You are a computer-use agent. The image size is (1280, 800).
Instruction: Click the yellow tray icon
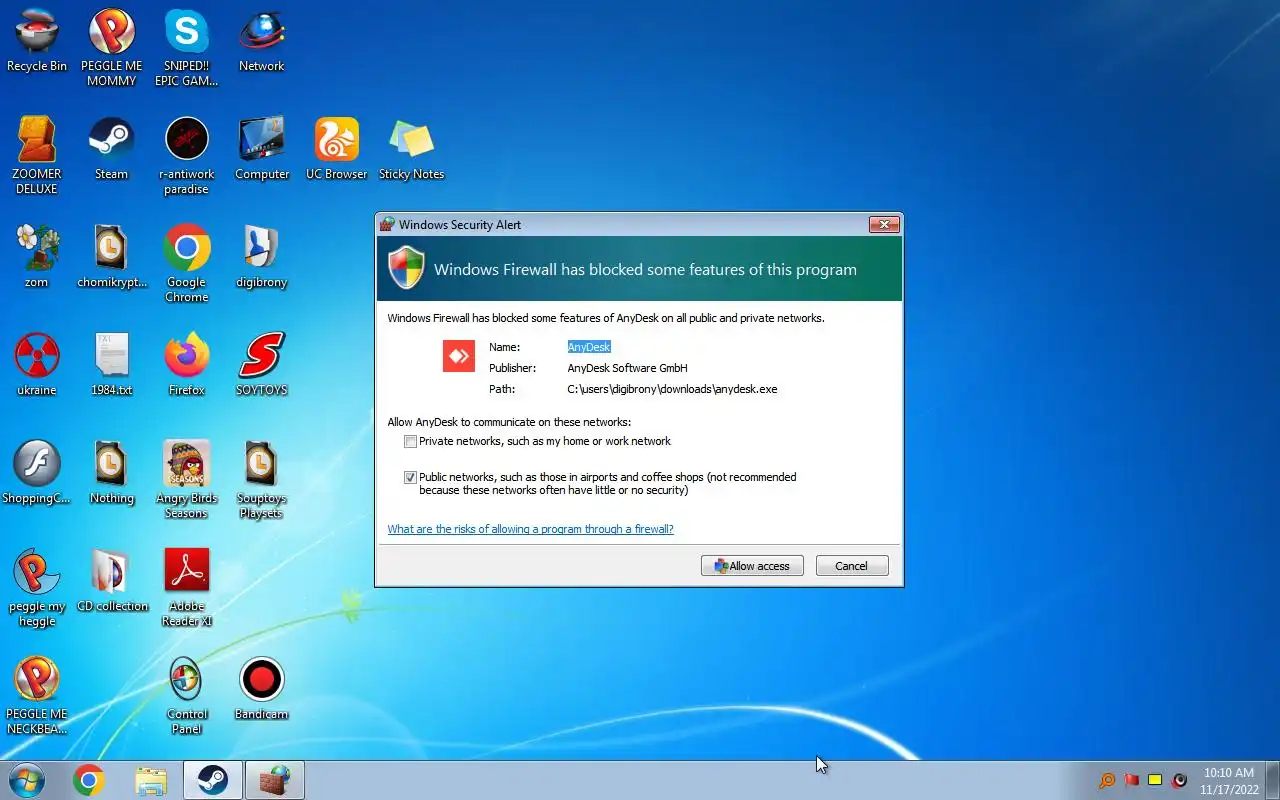[1155, 780]
